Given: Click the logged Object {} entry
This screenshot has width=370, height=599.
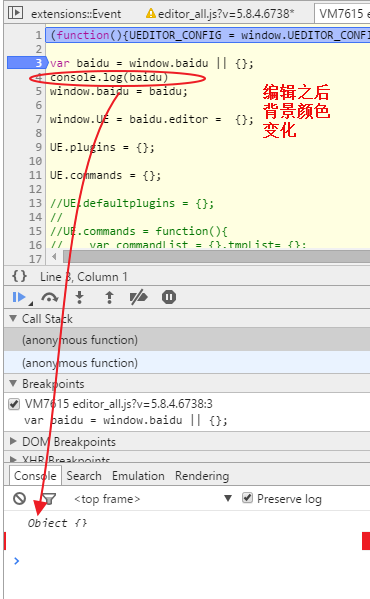Looking at the screenshot, I should [57, 523].
